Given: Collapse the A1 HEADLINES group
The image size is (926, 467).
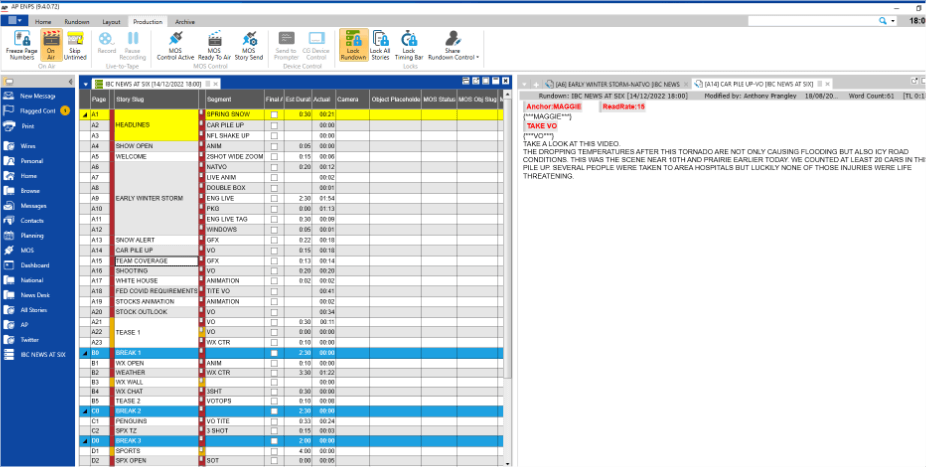Looking at the screenshot, I should (x=84, y=115).
